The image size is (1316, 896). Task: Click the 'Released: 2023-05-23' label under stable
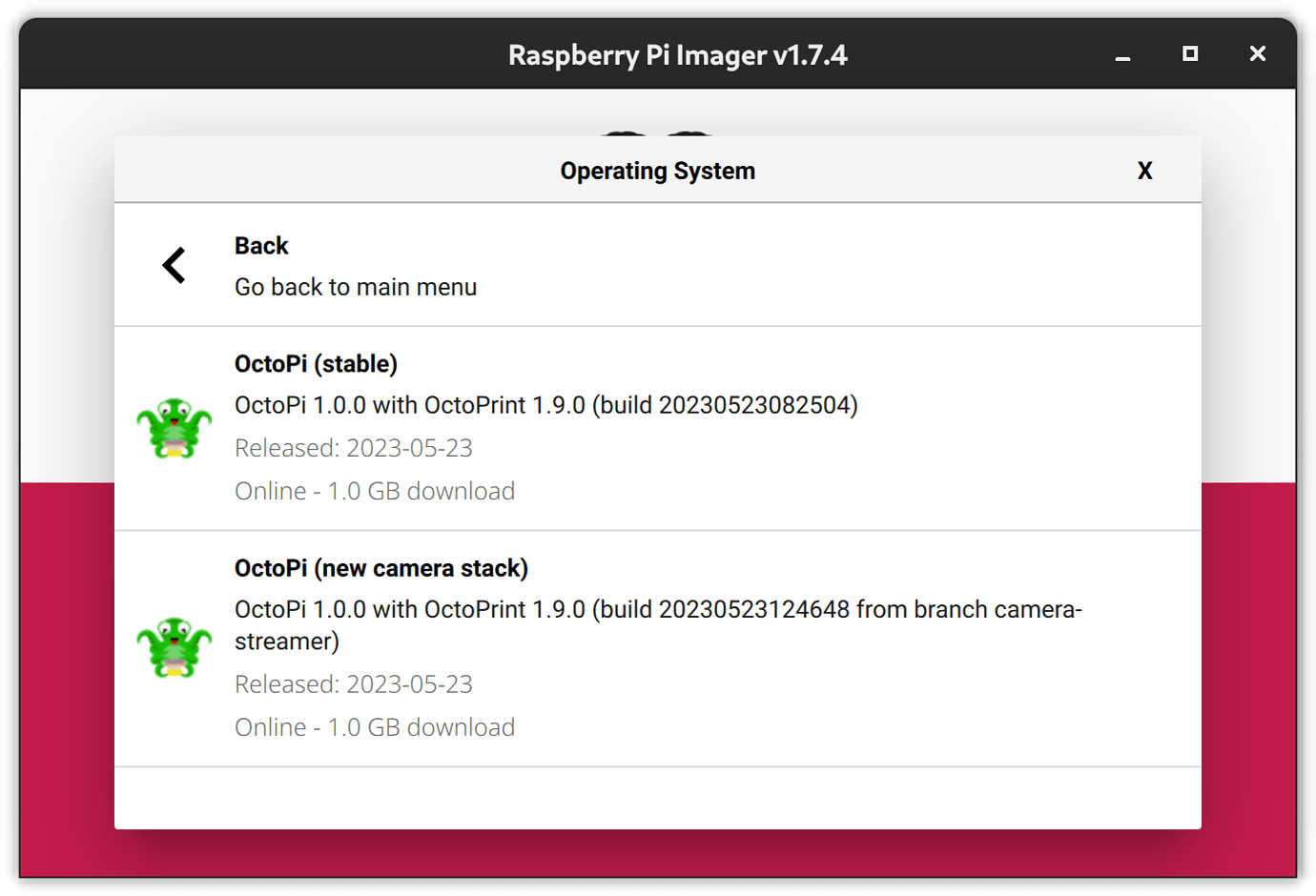(354, 447)
